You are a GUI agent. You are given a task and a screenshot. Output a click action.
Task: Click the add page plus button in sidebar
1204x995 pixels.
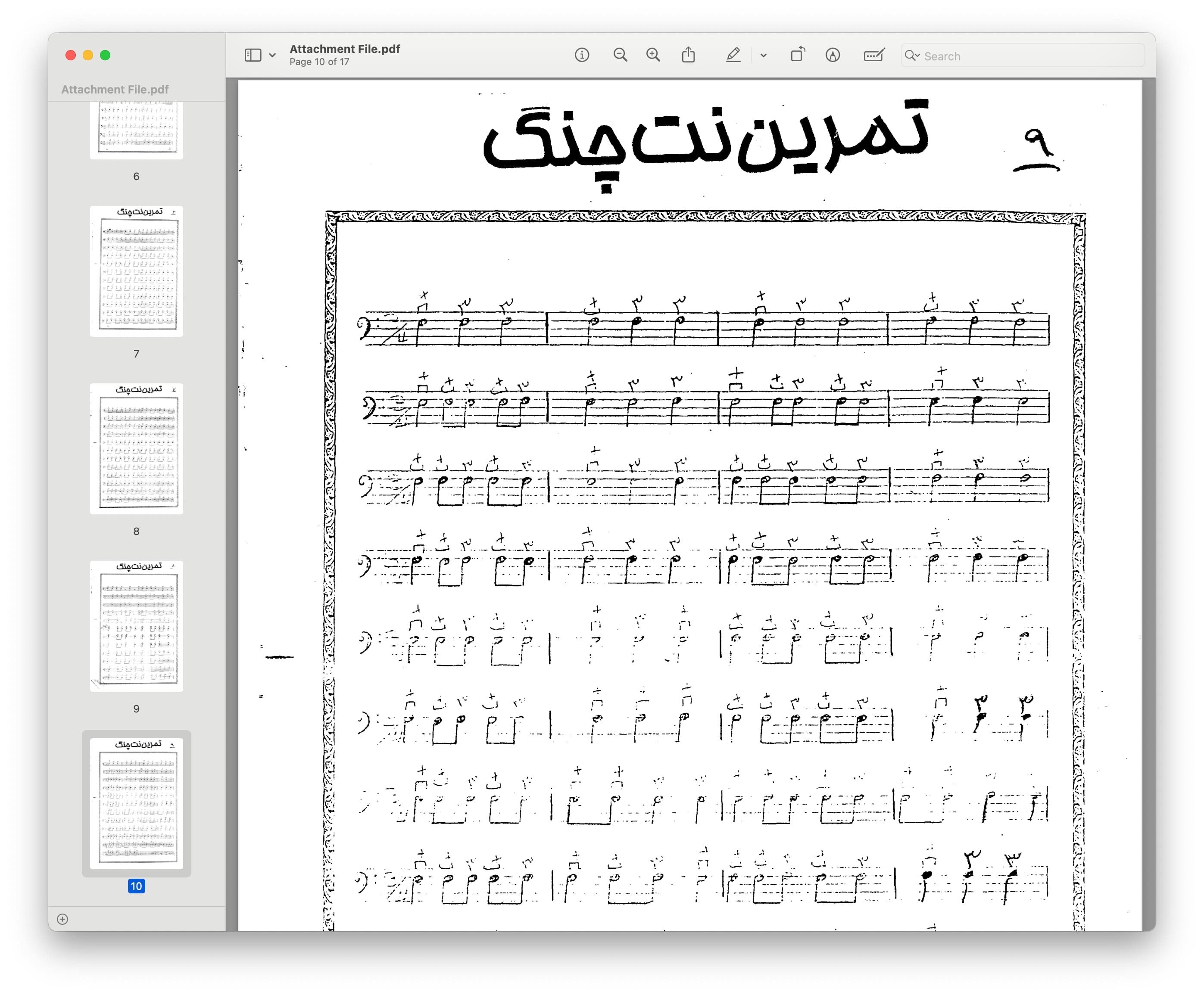pyautogui.click(x=62, y=919)
